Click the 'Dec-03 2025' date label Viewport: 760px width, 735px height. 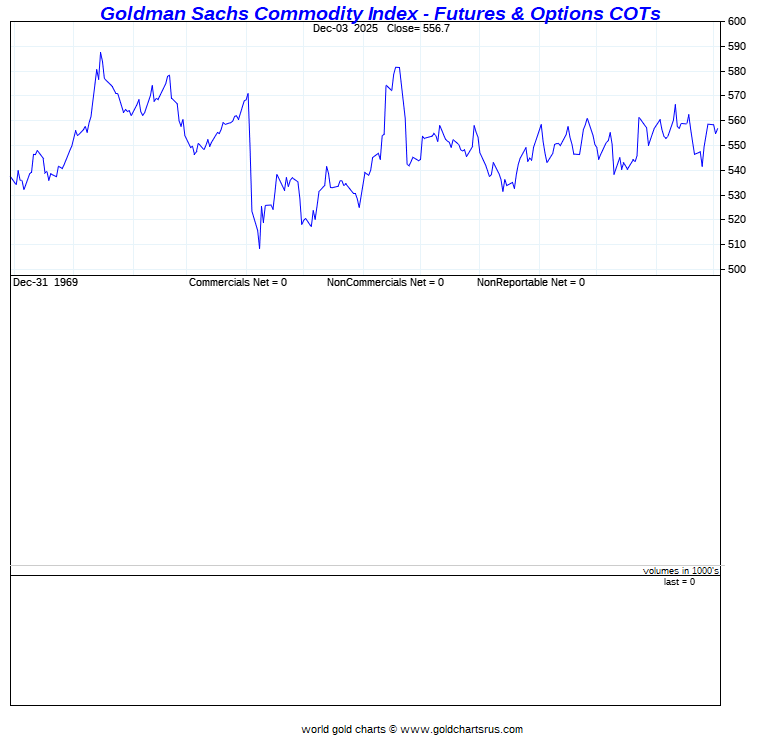pos(345,29)
